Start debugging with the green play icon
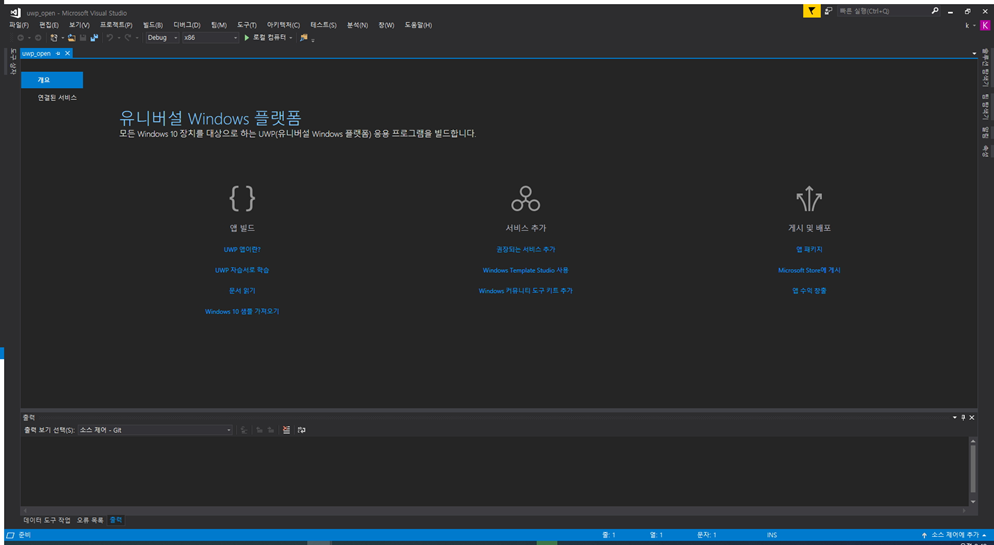Screen dimensions: 994x545 pos(247,38)
